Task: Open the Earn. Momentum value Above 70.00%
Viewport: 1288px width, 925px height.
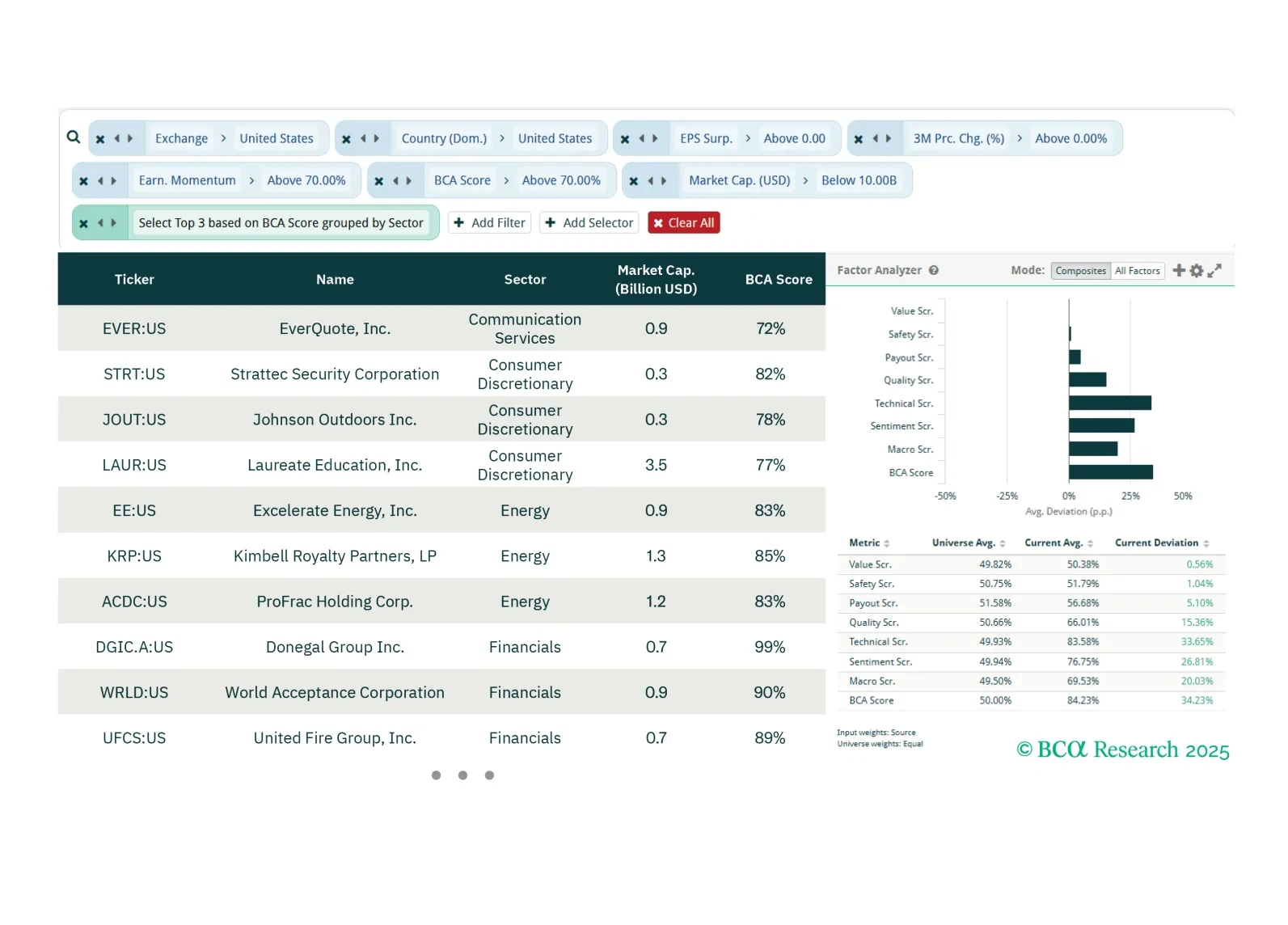Action: (x=306, y=181)
